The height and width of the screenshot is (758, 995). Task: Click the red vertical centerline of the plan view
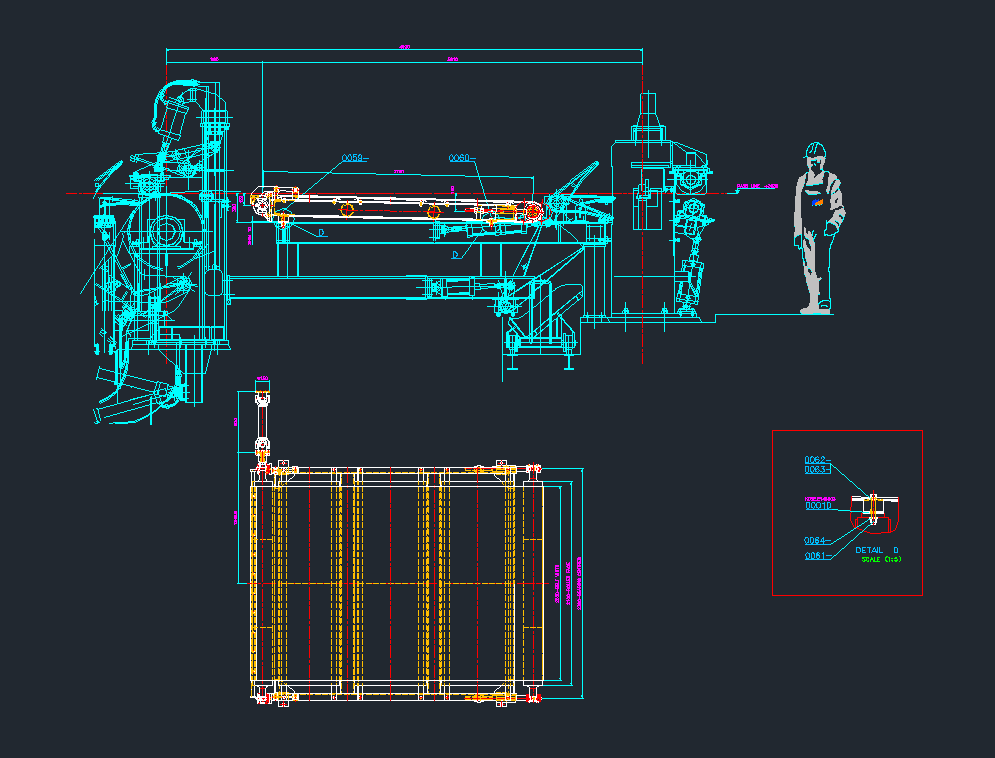pyautogui.click(x=389, y=580)
